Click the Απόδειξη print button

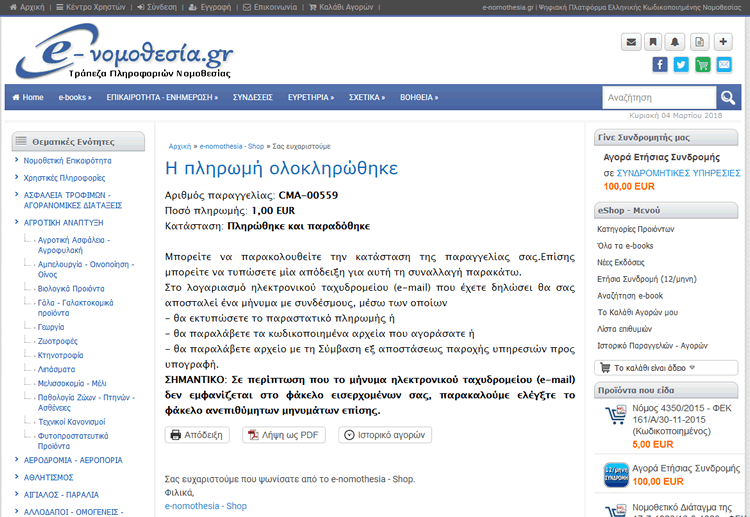[x=197, y=435]
